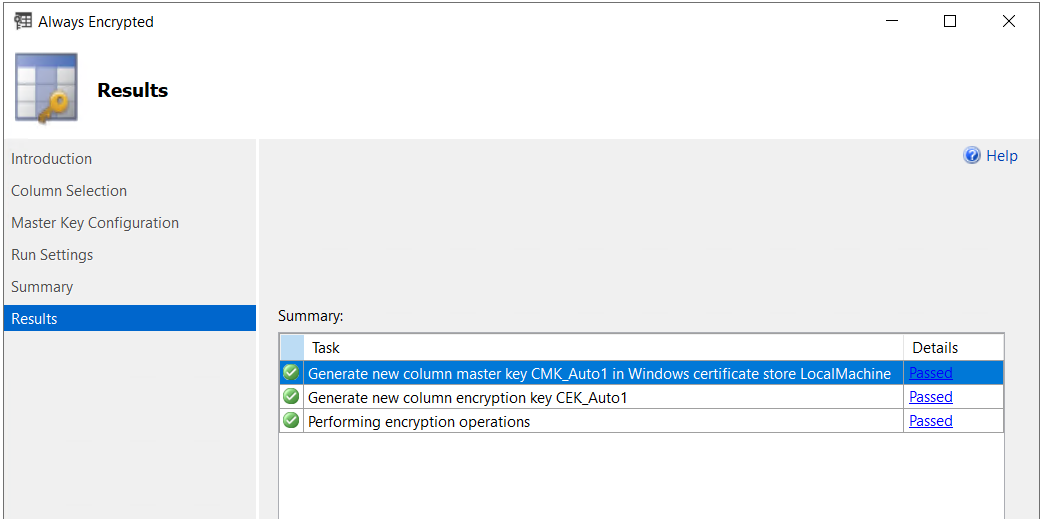Open Passed details for encryption operations

(930, 421)
